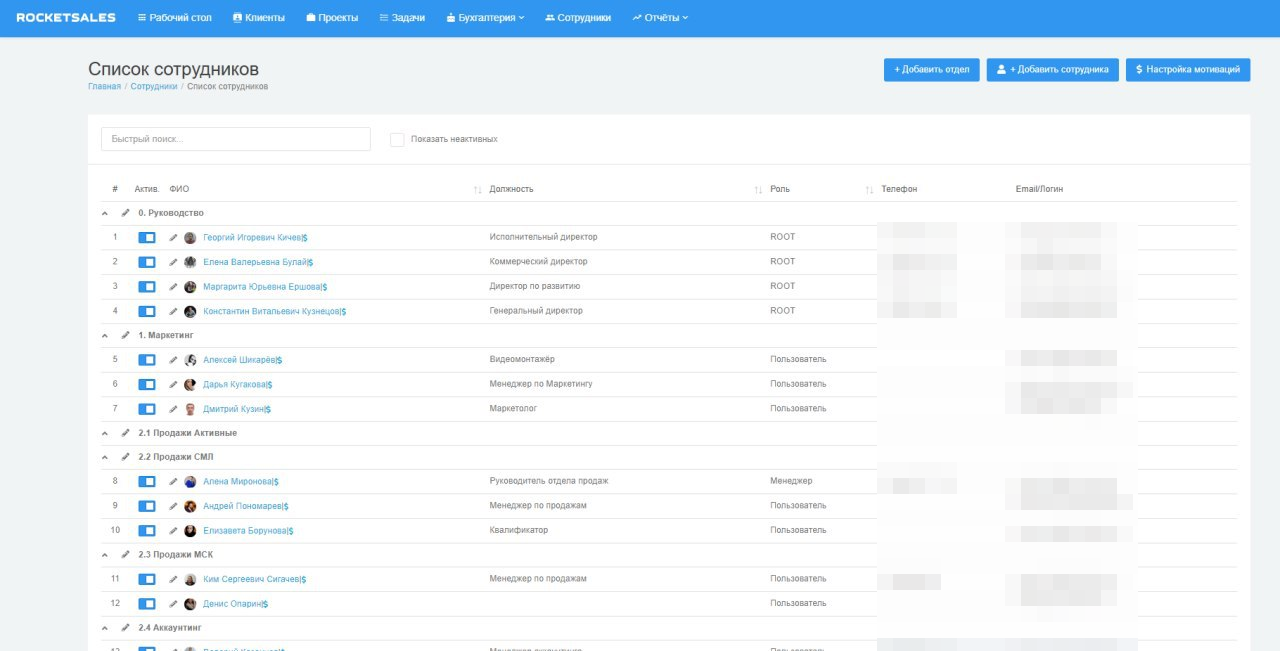Disable the active toggle for Андрей Пономарев

147,505
